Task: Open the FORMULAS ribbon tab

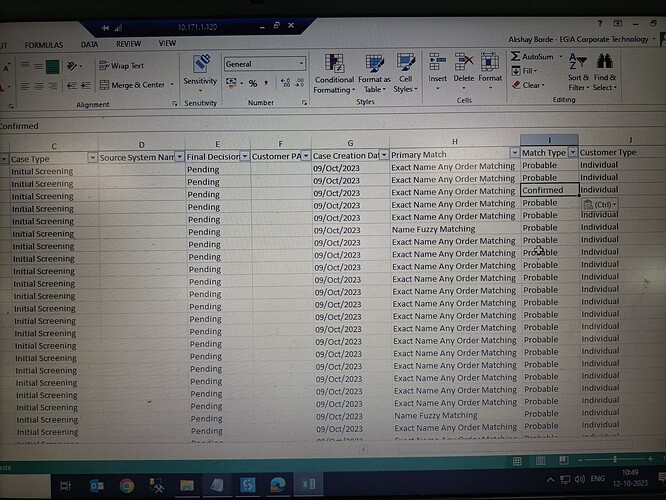Action: tap(44, 45)
